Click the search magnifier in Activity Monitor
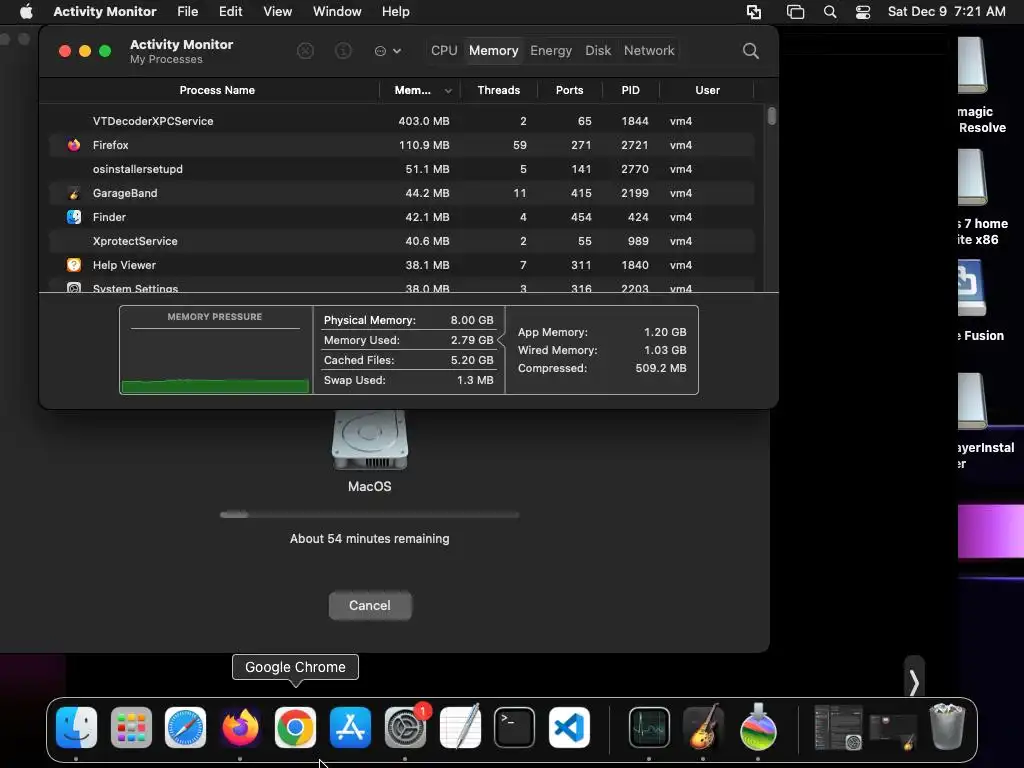This screenshot has width=1024, height=768. [x=750, y=51]
